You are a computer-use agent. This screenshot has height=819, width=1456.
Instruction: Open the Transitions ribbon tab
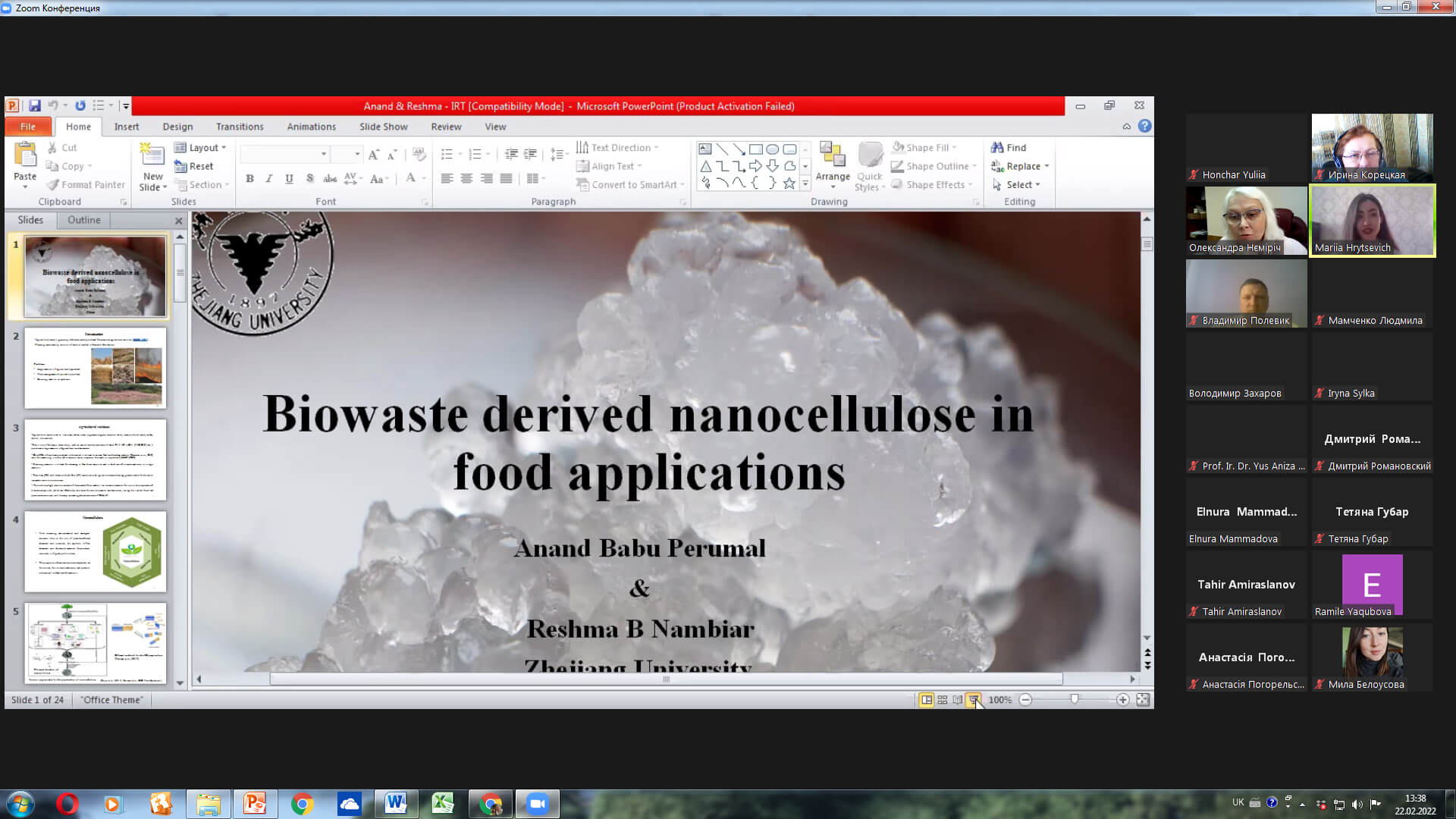tap(240, 127)
